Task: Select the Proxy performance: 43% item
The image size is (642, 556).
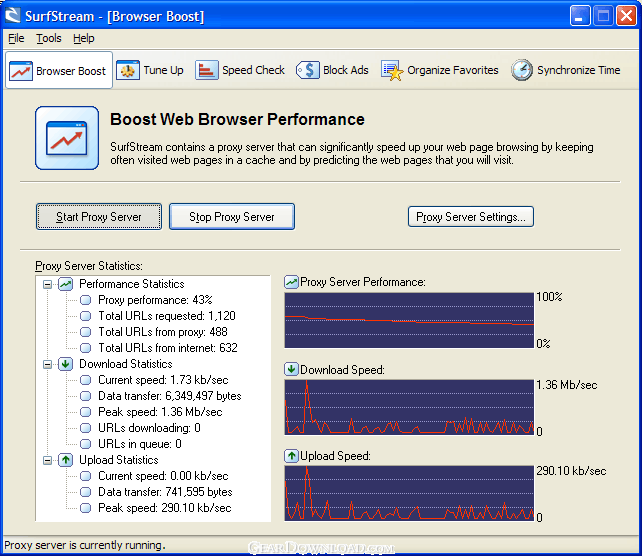Action: (155, 300)
